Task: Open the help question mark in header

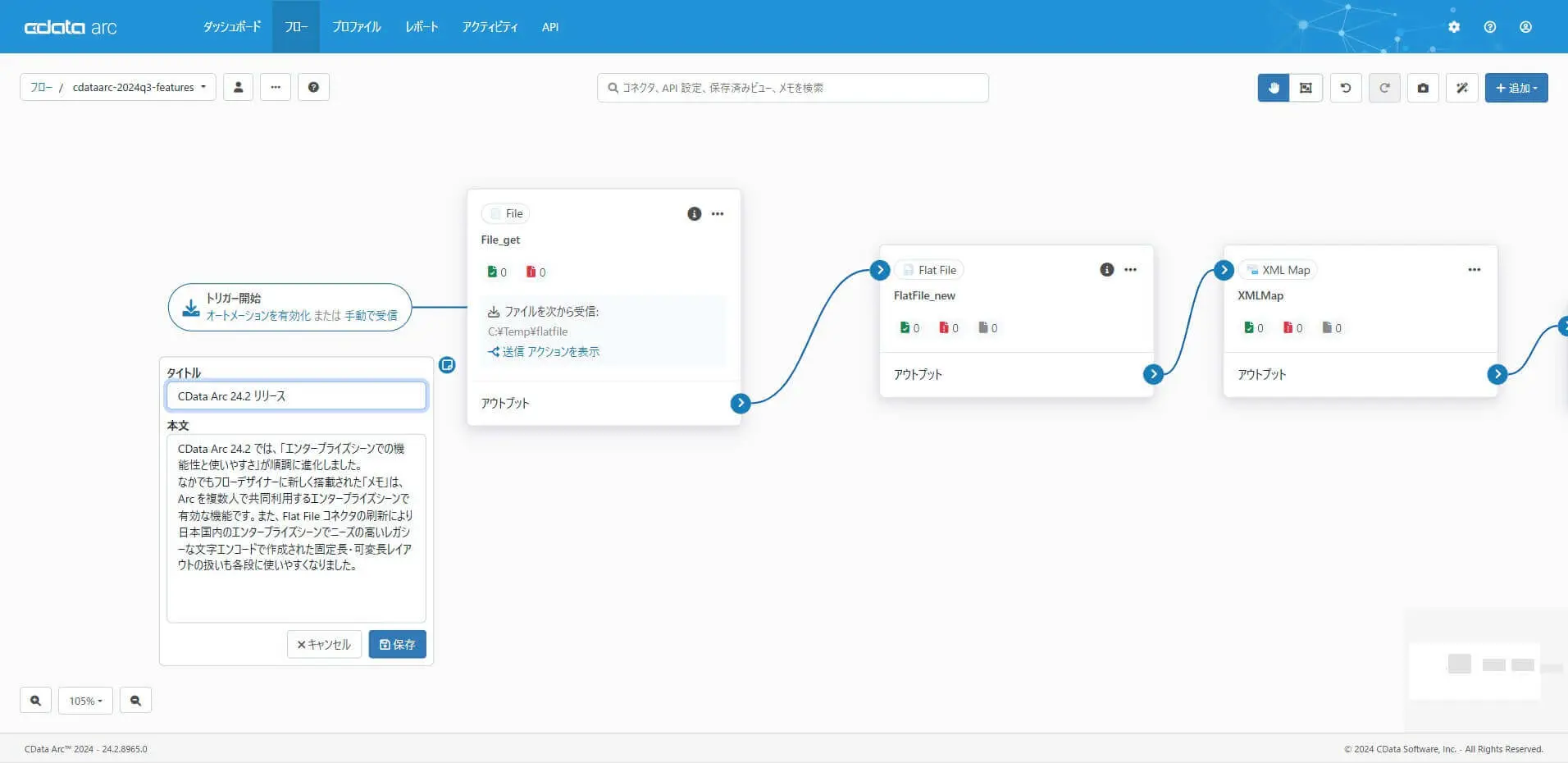Action: coord(1490,27)
